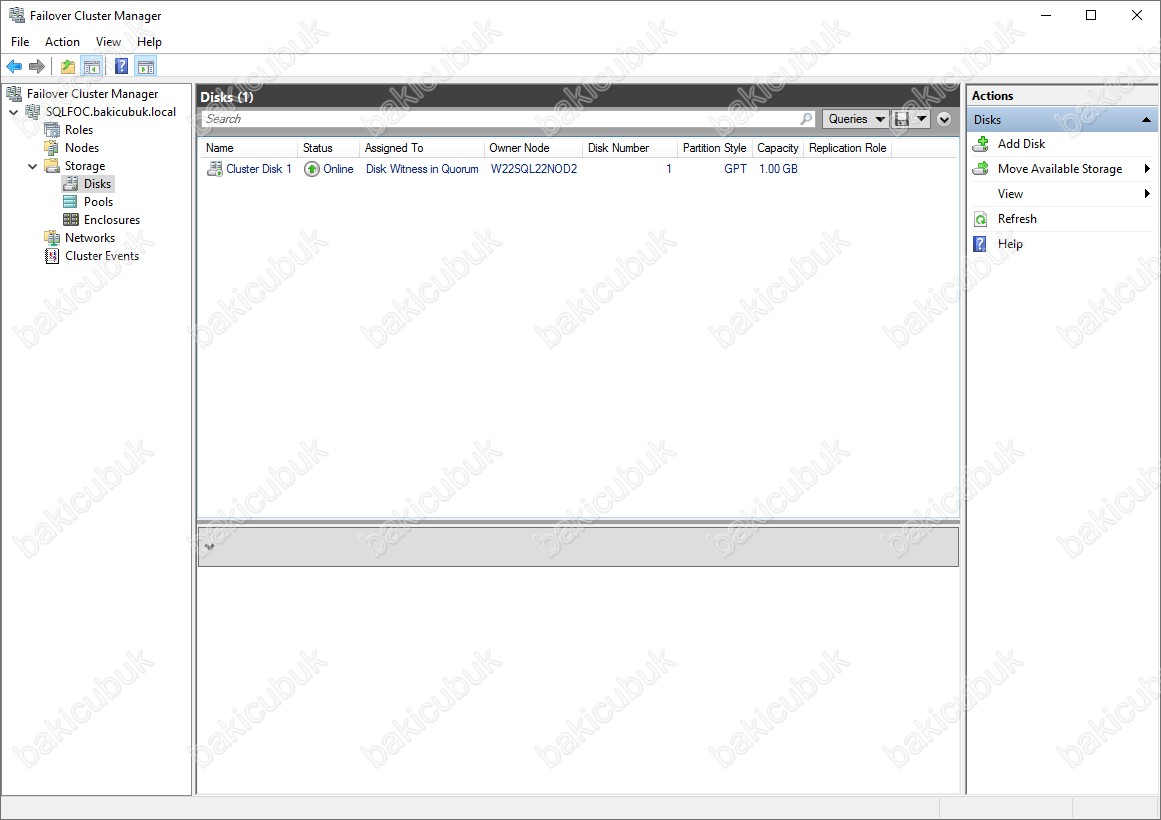The image size is (1161, 820).
Task: Click the Enclosures icon in the tree
Action: [x=70, y=219]
